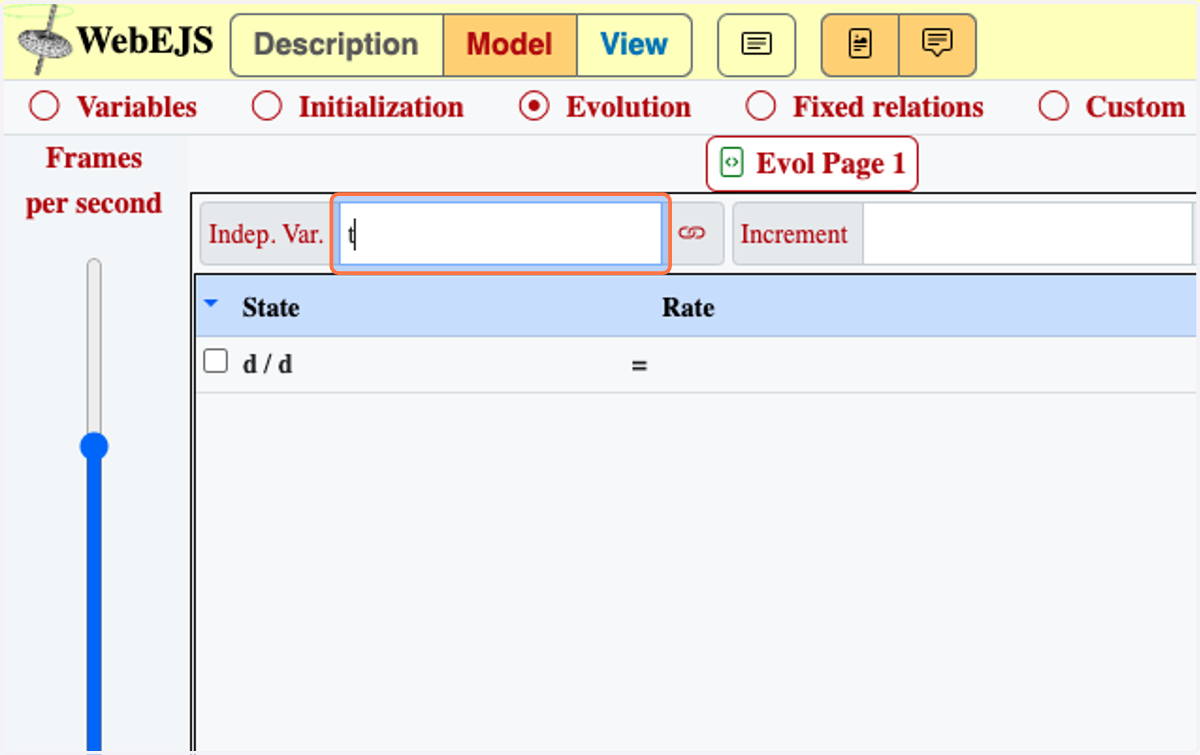The image size is (1200, 755).
Task: Select the Custom radio button
Action: (x=1054, y=106)
